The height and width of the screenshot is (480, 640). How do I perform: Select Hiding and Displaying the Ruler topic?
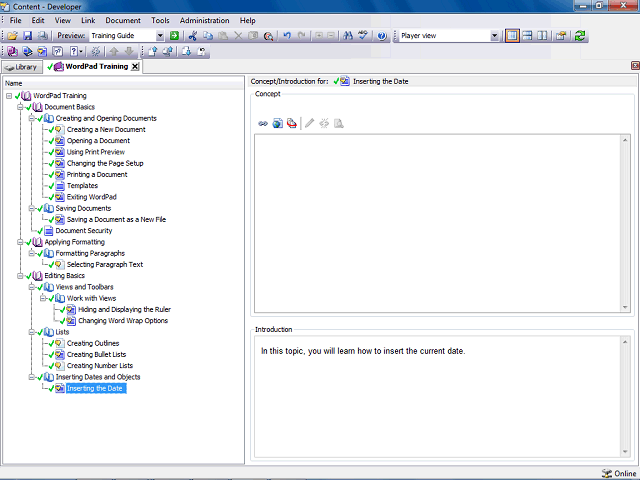pyautogui.click(x=124, y=309)
